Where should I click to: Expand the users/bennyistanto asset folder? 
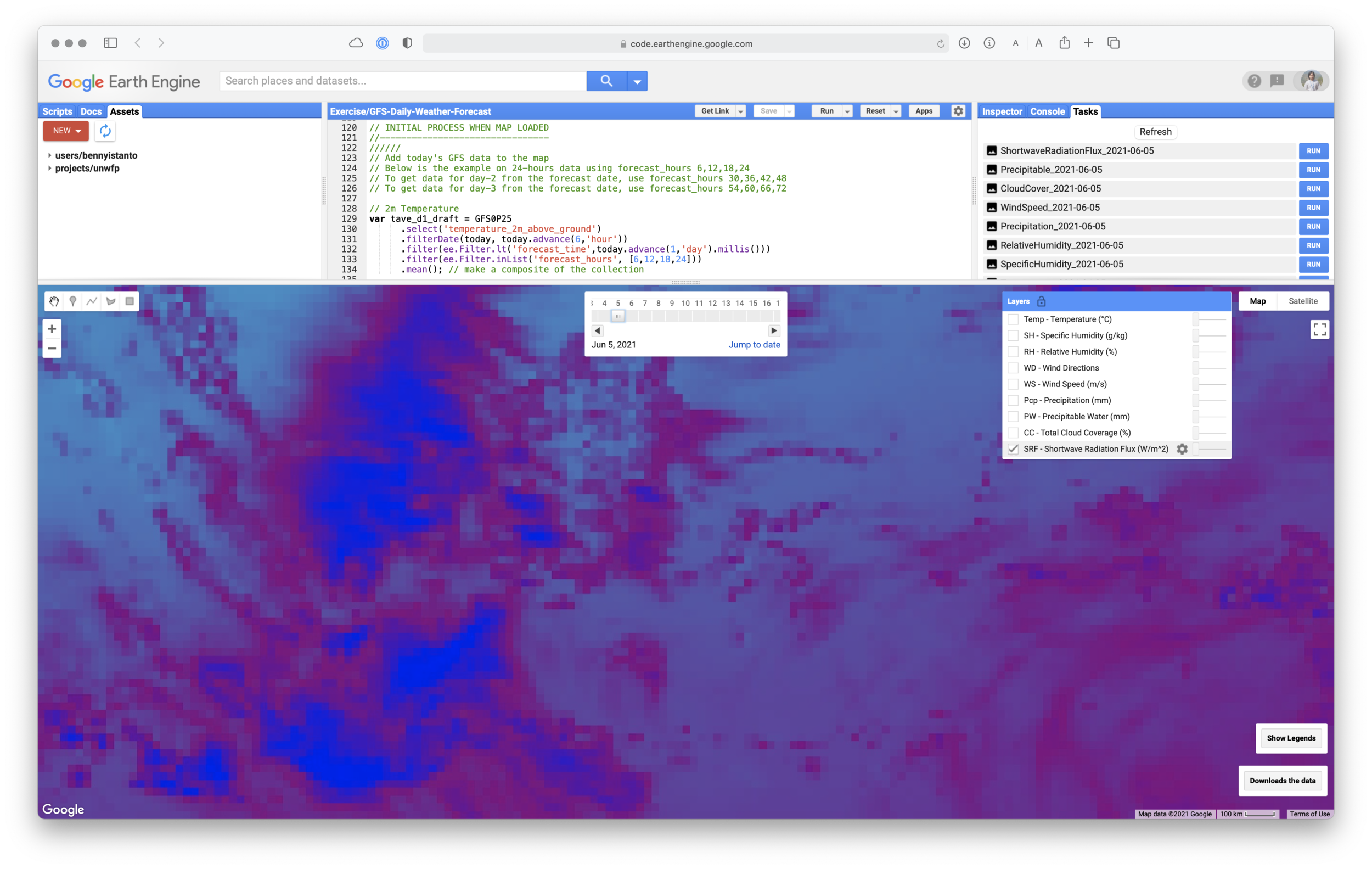(x=49, y=155)
